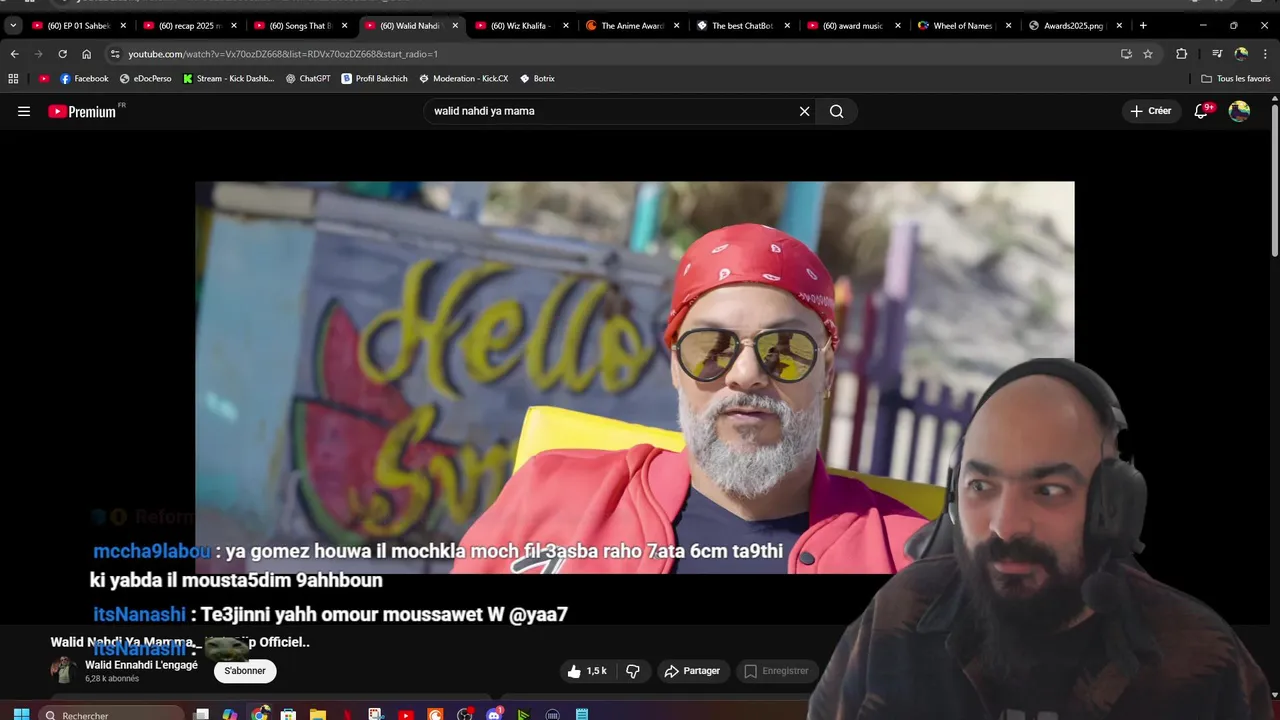Share the video with Partager
Screen dimensions: 1280x720
tap(692, 671)
